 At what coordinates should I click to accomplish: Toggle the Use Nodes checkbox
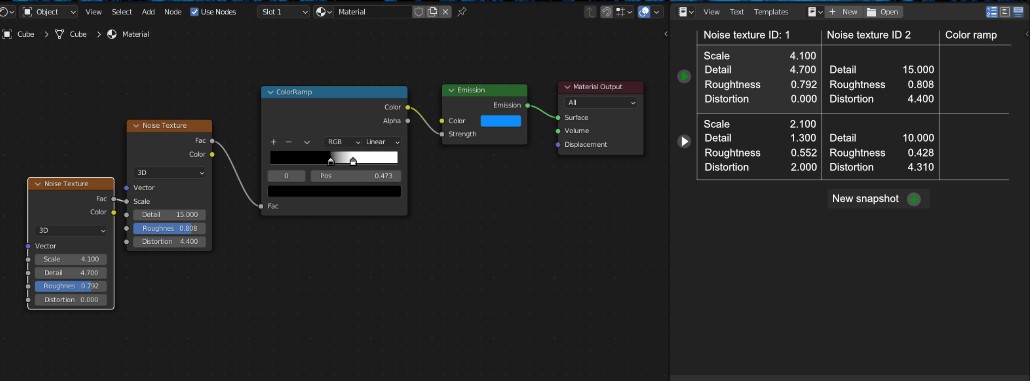(194, 12)
